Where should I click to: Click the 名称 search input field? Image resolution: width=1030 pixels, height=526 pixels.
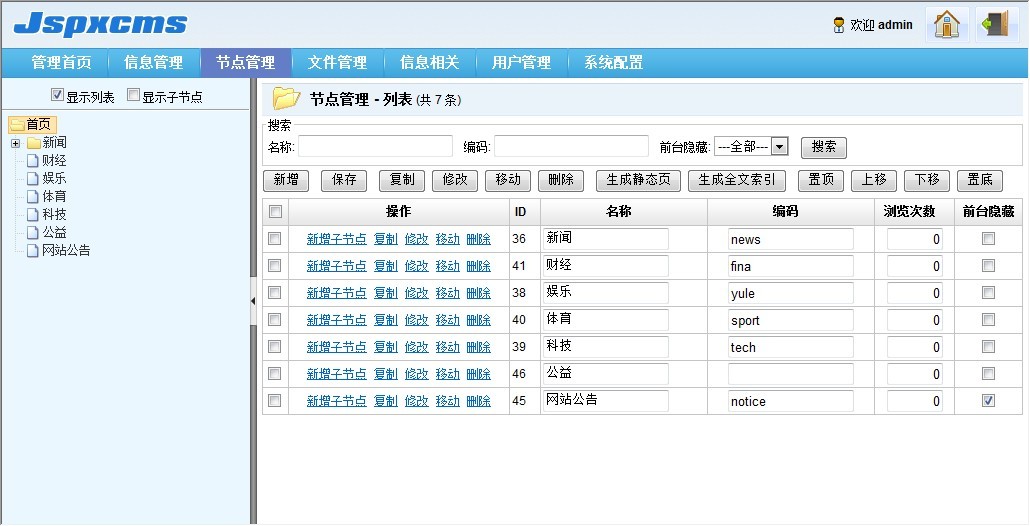click(x=375, y=147)
